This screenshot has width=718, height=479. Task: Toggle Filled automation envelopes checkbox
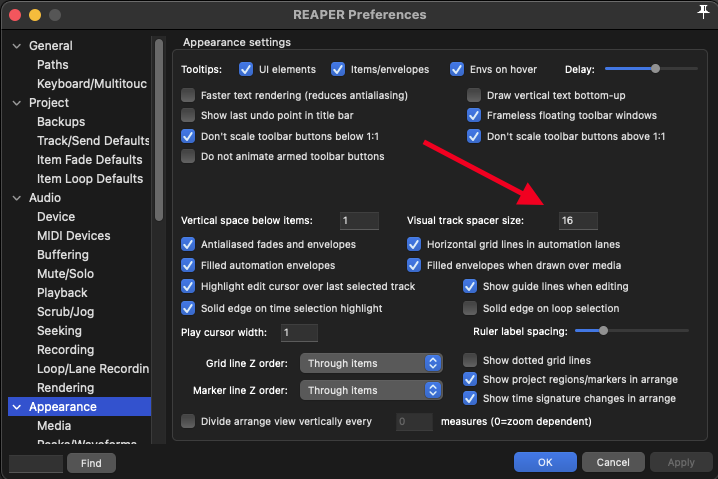click(x=188, y=265)
